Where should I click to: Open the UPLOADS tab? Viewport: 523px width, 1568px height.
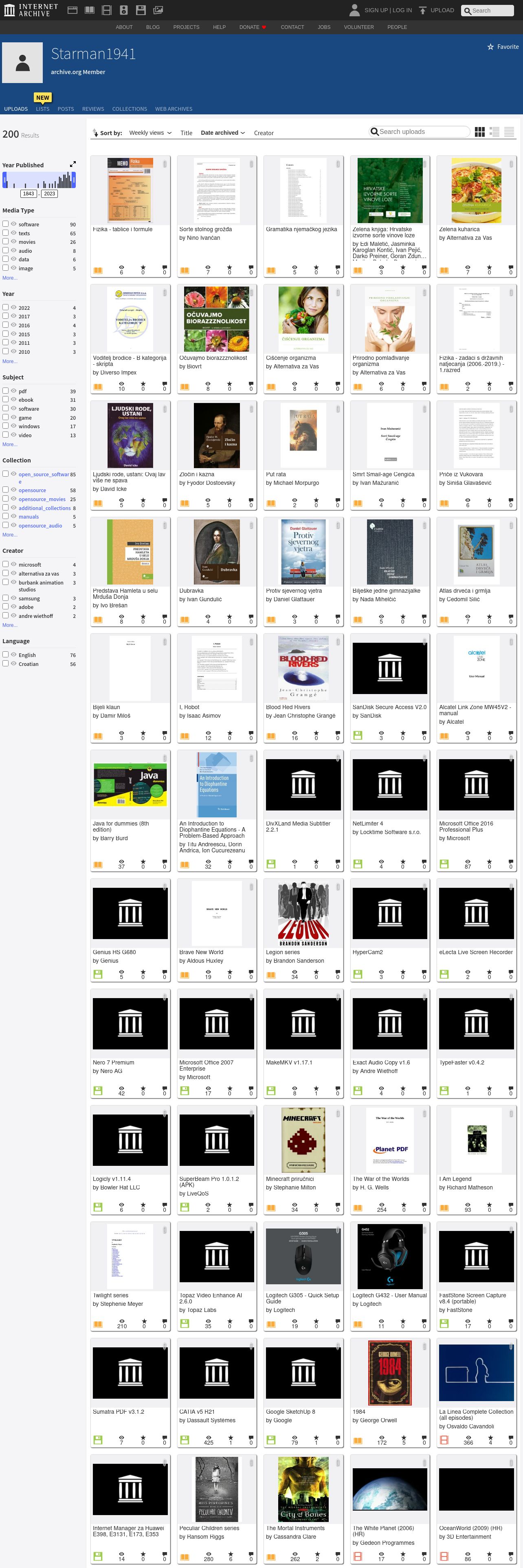tap(16, 109)
